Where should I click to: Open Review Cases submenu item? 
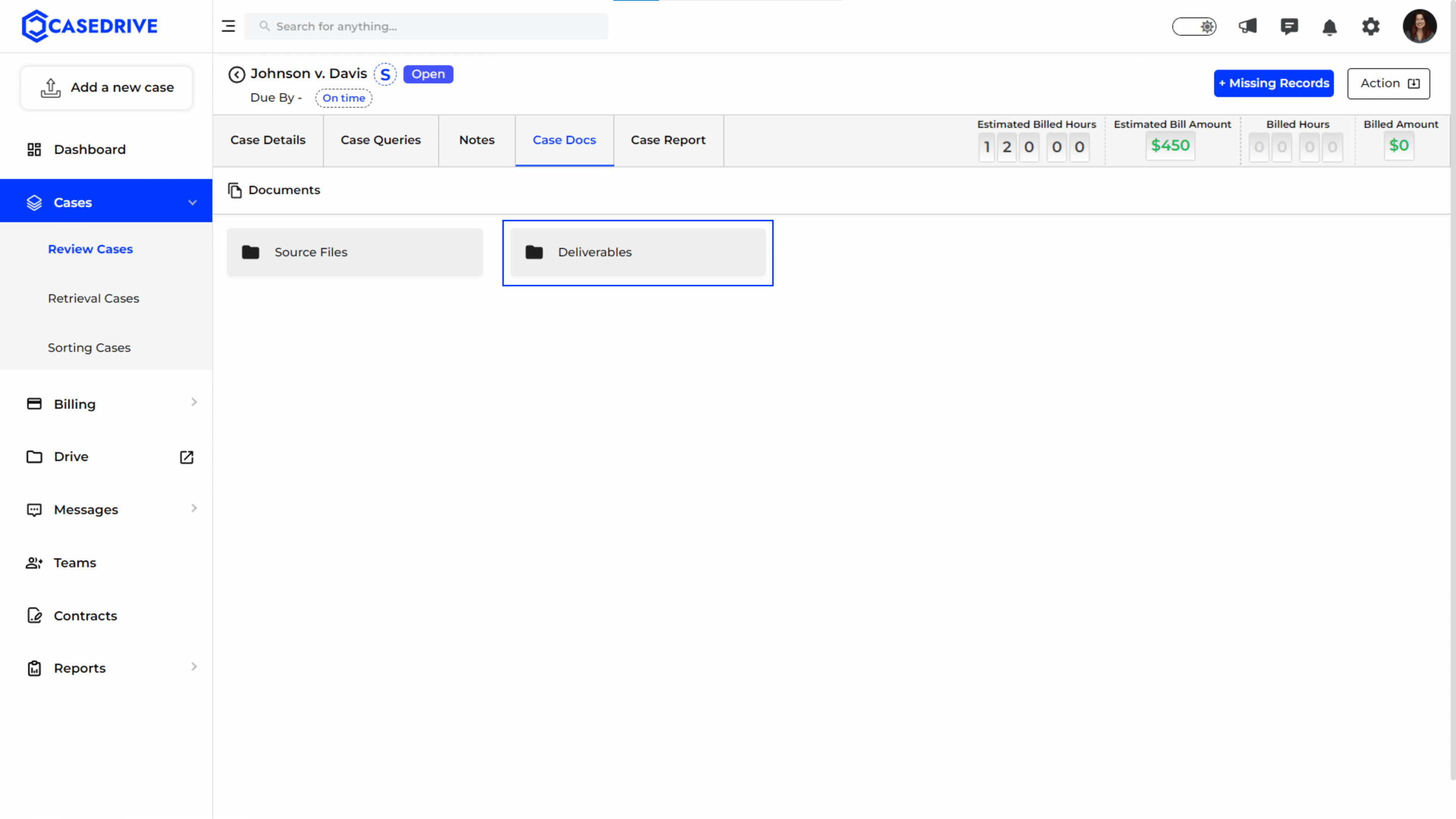(90, 249)
